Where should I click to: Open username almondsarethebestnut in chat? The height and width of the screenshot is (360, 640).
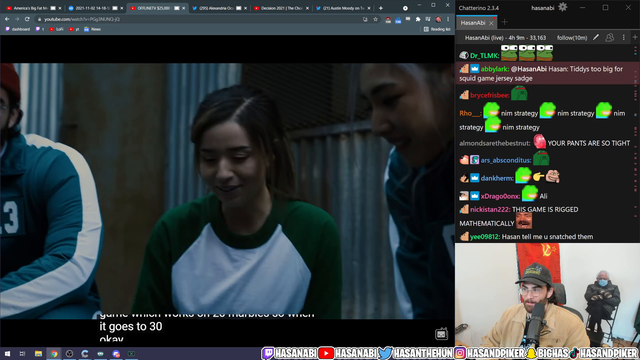click(x=495, y=143)
